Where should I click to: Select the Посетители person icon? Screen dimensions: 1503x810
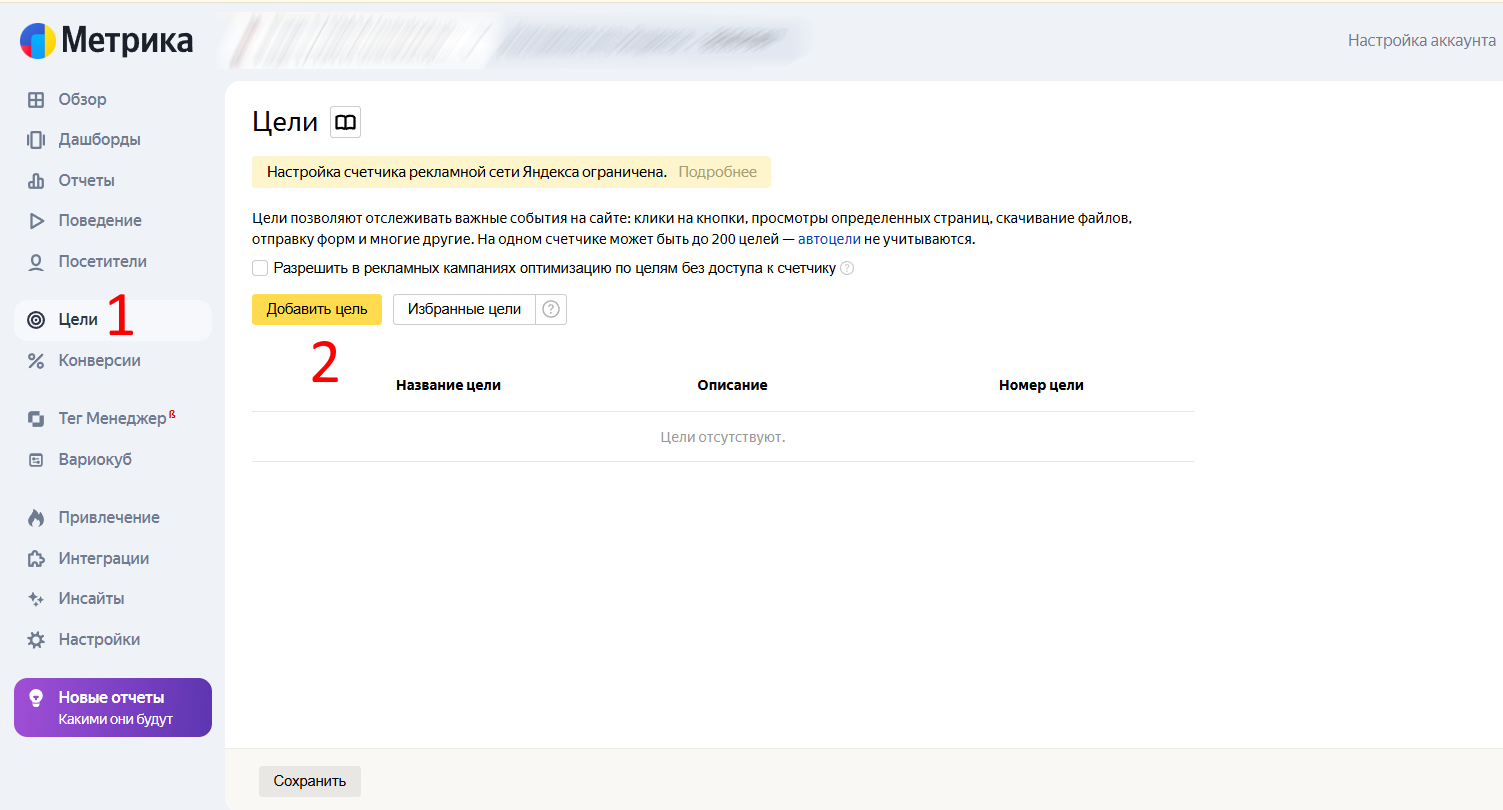[x=36, y=262]
